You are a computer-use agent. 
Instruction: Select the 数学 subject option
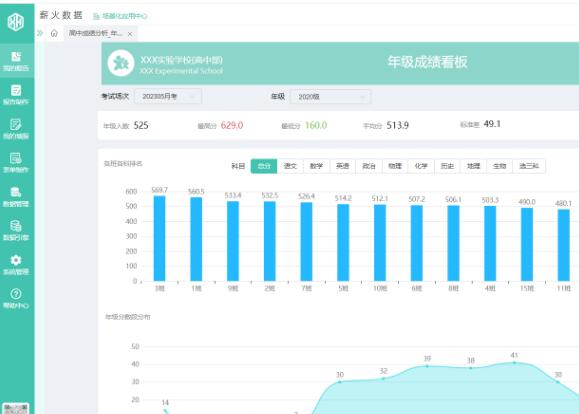point(316,166)
